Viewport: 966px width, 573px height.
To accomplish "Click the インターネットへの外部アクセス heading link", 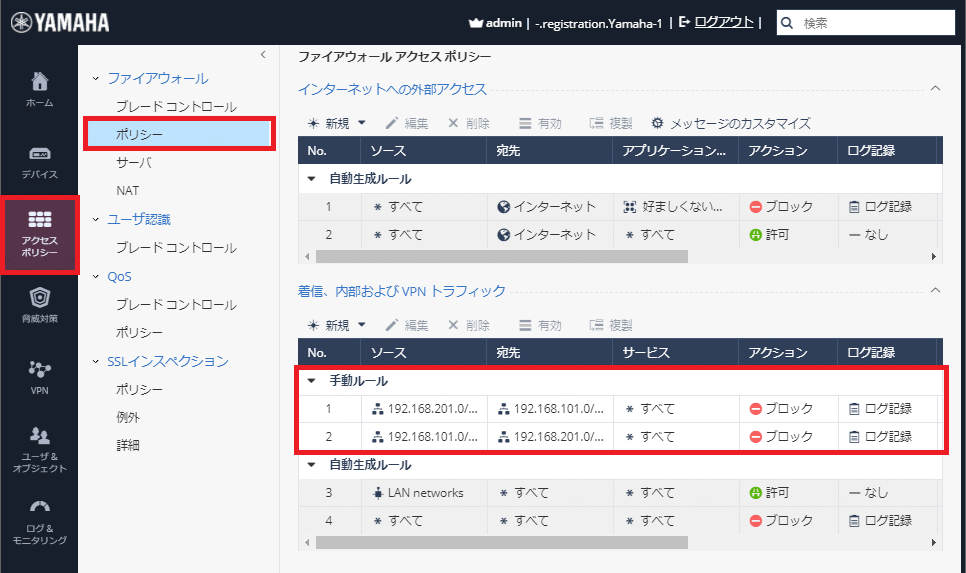I will (392, 89).
